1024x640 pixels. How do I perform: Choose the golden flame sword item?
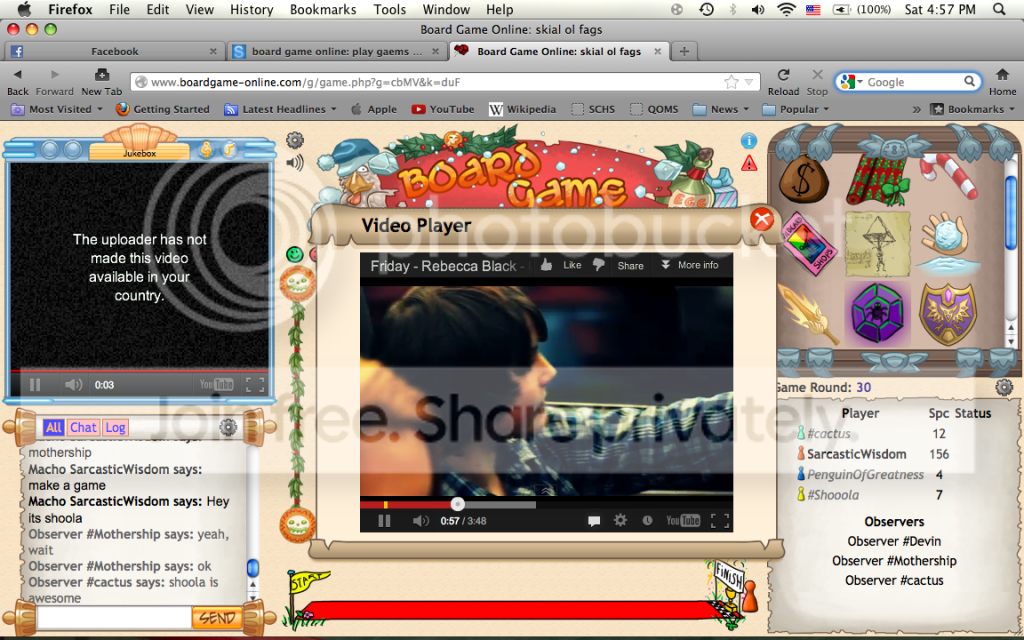808,315
